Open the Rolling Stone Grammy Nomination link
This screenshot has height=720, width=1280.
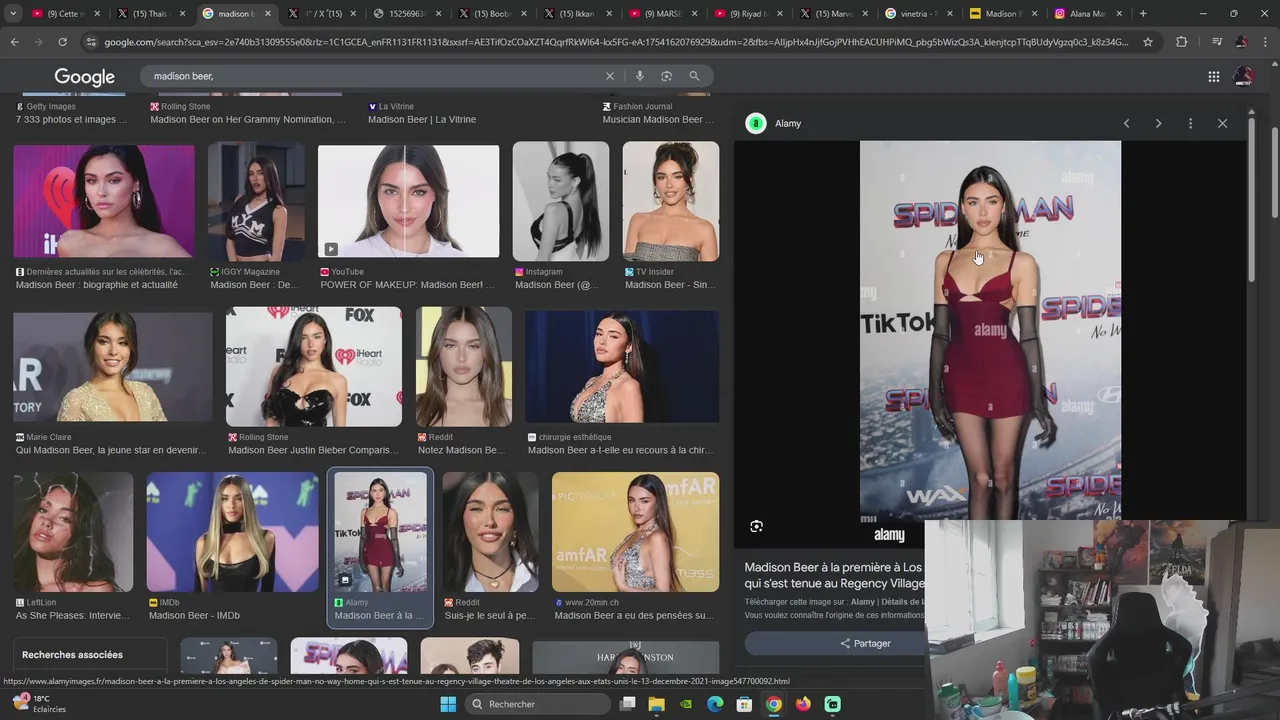pyautogui.click(x=248, y=120)
